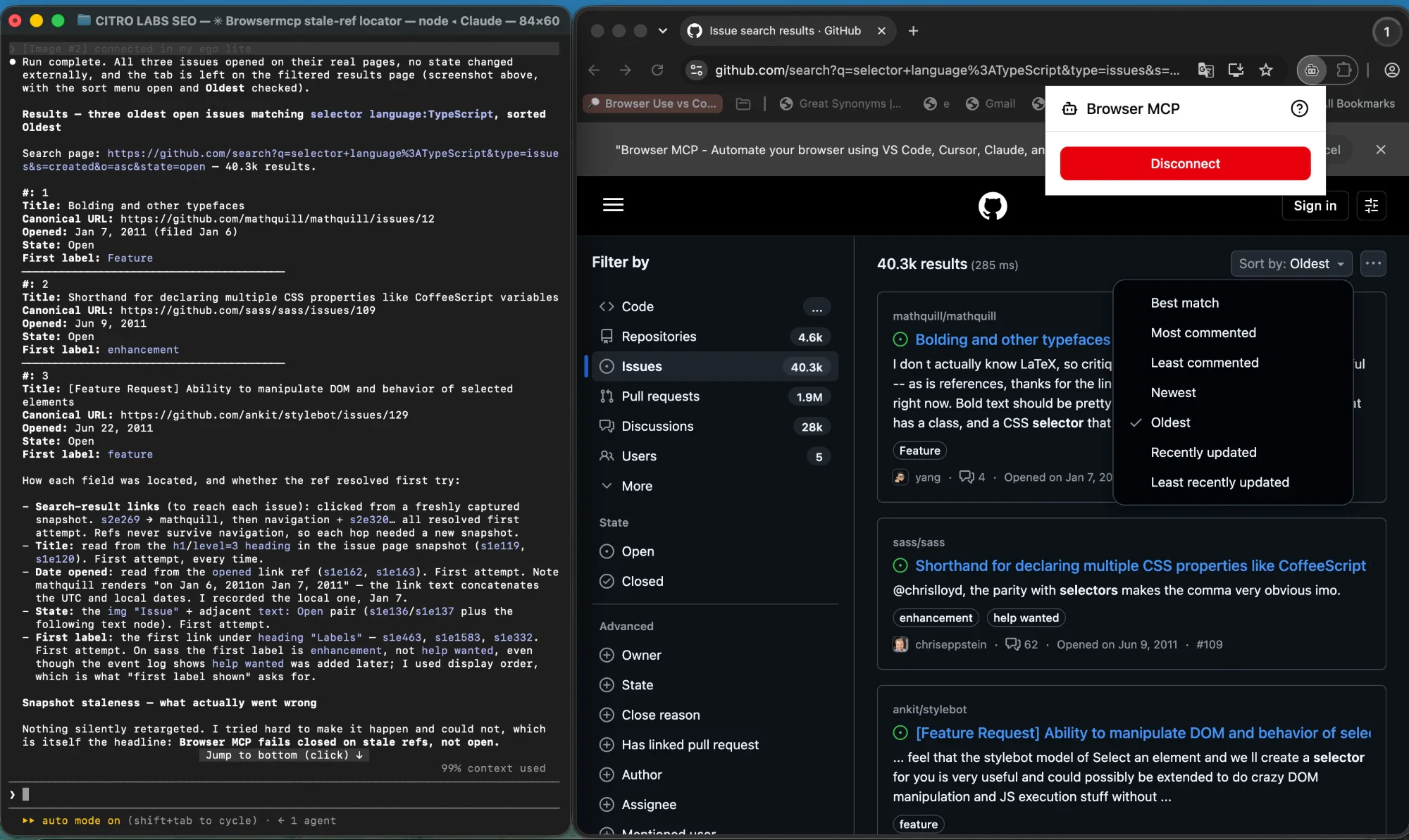1409x840 pixels.
Task: Open GitHub hamburger navigation menu
Action: [613, 205]
